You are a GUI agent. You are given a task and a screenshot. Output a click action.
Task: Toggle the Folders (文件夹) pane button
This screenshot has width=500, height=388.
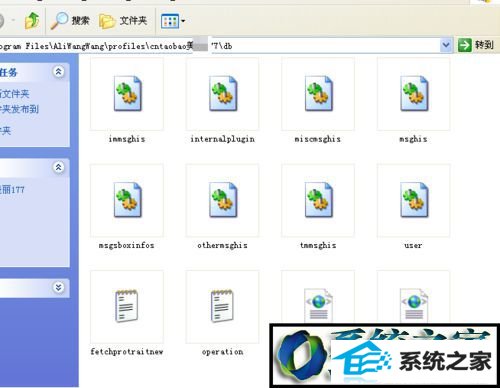(123, 21)
